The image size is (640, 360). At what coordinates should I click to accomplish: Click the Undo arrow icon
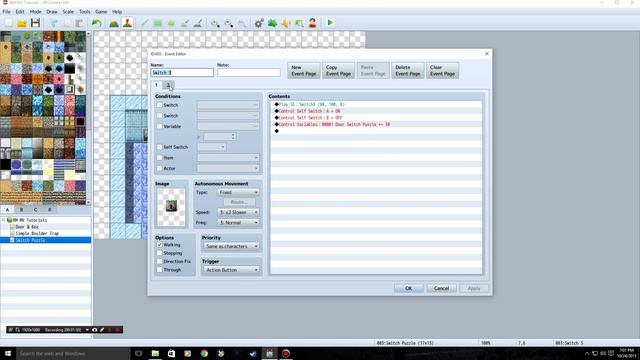click(97, 23)
